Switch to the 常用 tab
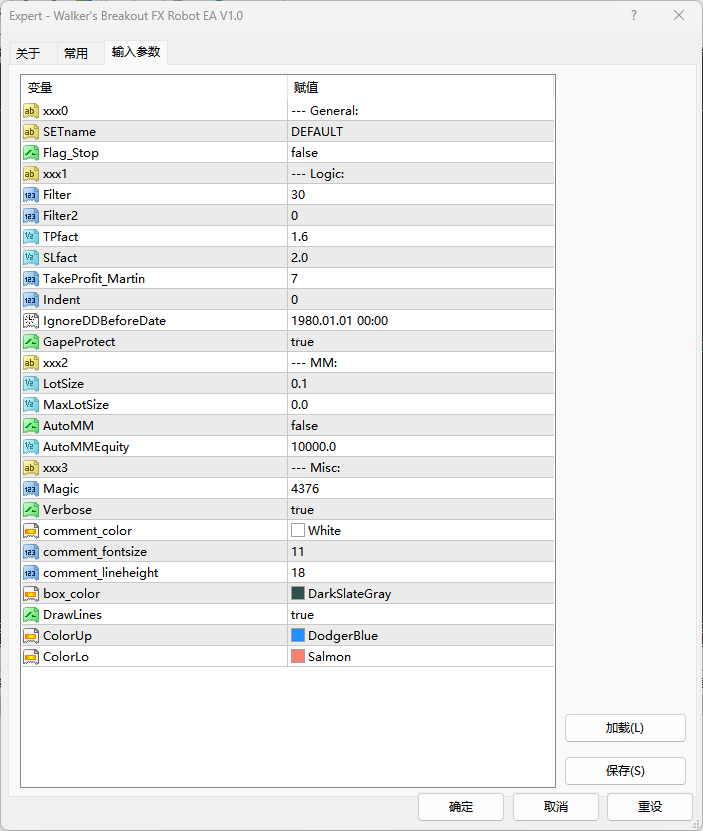This screenshot has width=703, height=831. pyautogui.click(x=76, y=53)
